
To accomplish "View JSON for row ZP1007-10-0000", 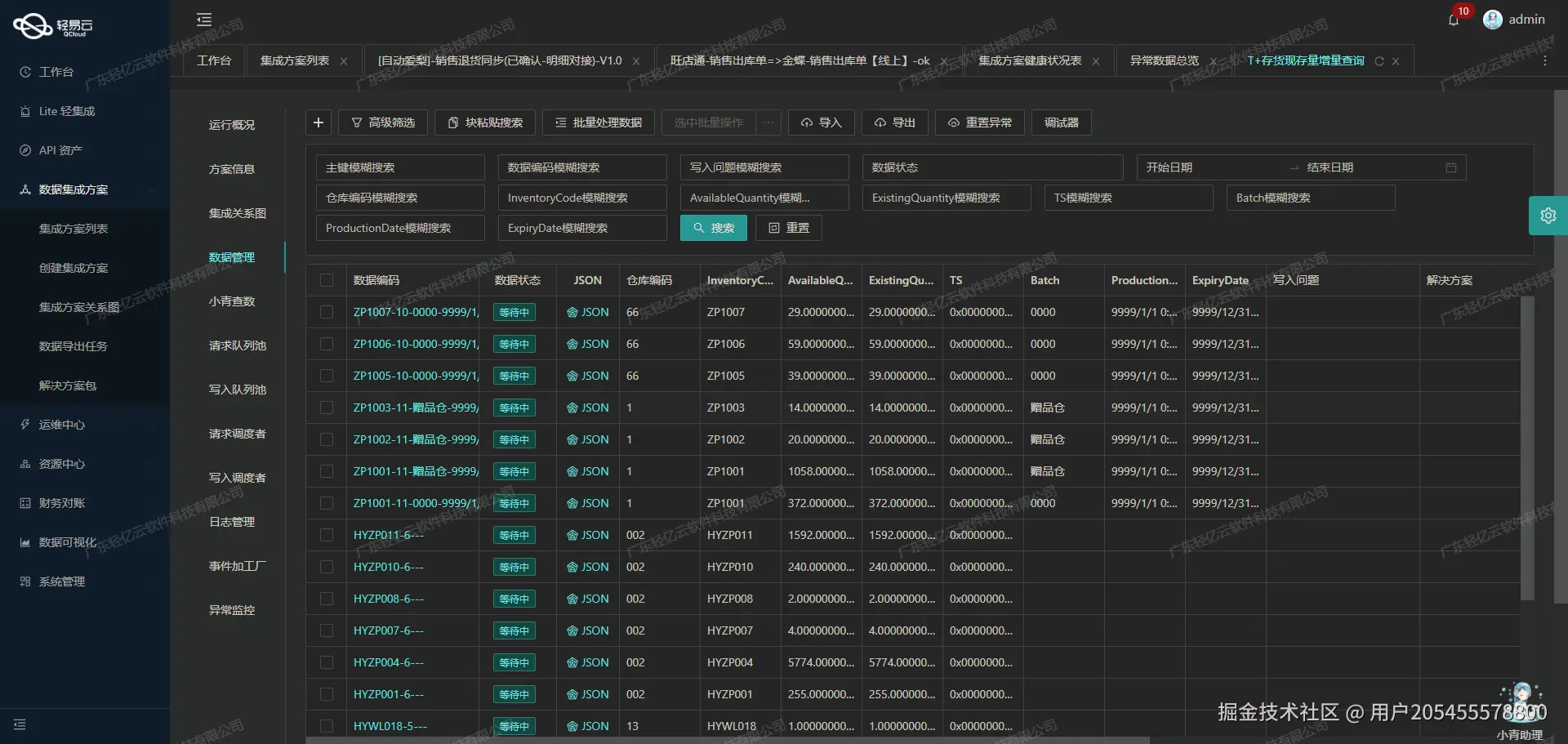I will (588, 312).
